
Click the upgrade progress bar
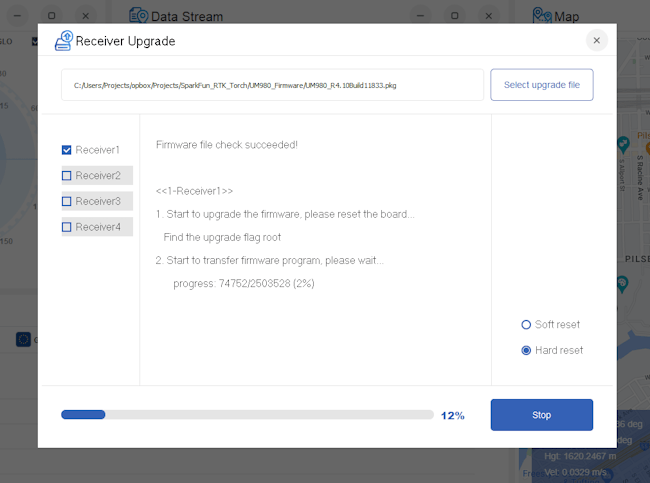(247, 415)
